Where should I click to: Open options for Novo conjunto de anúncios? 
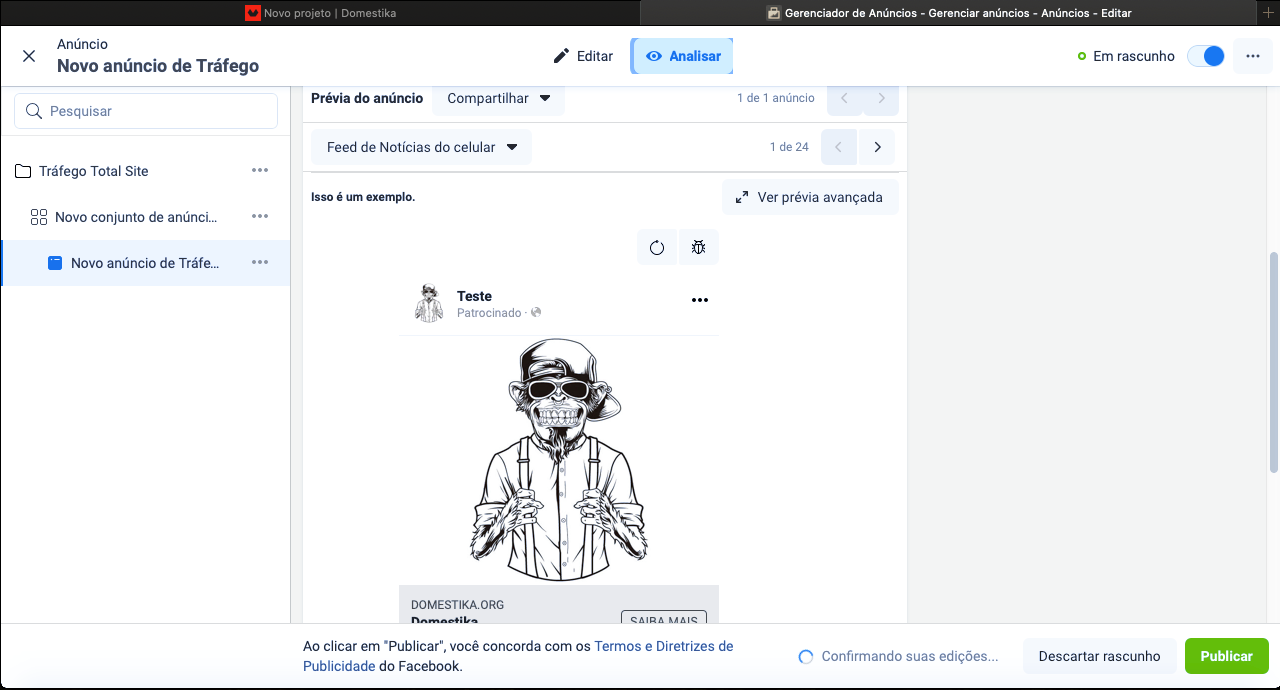point(260,217)
